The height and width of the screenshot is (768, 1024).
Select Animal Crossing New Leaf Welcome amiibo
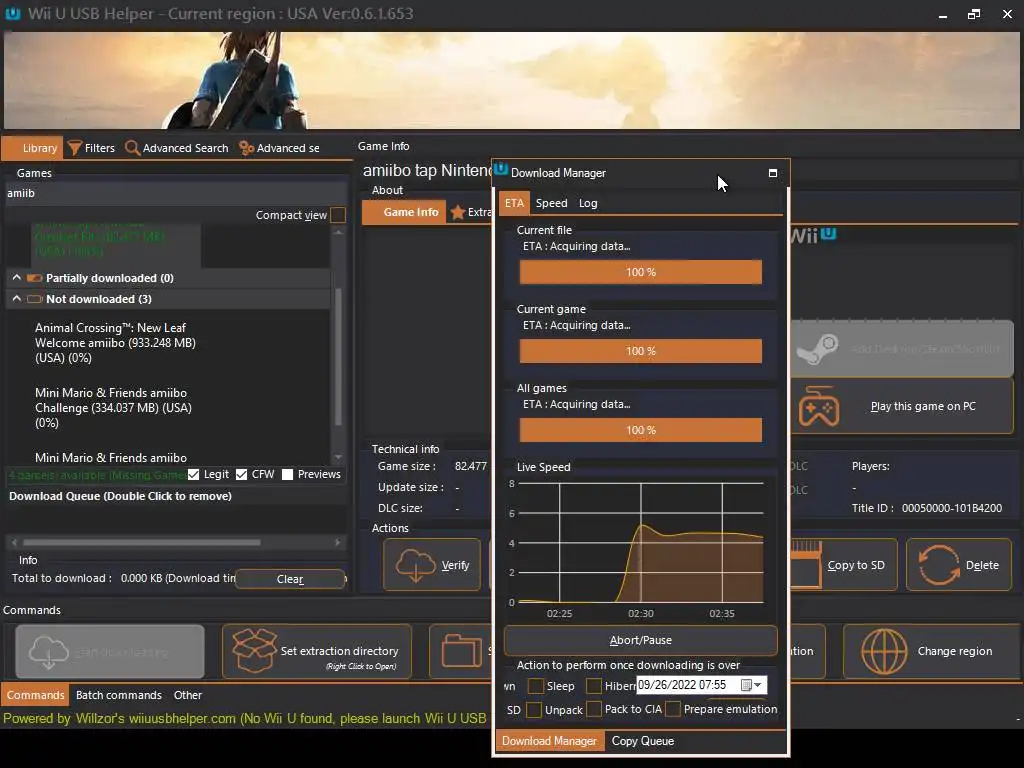click(116, 343)
